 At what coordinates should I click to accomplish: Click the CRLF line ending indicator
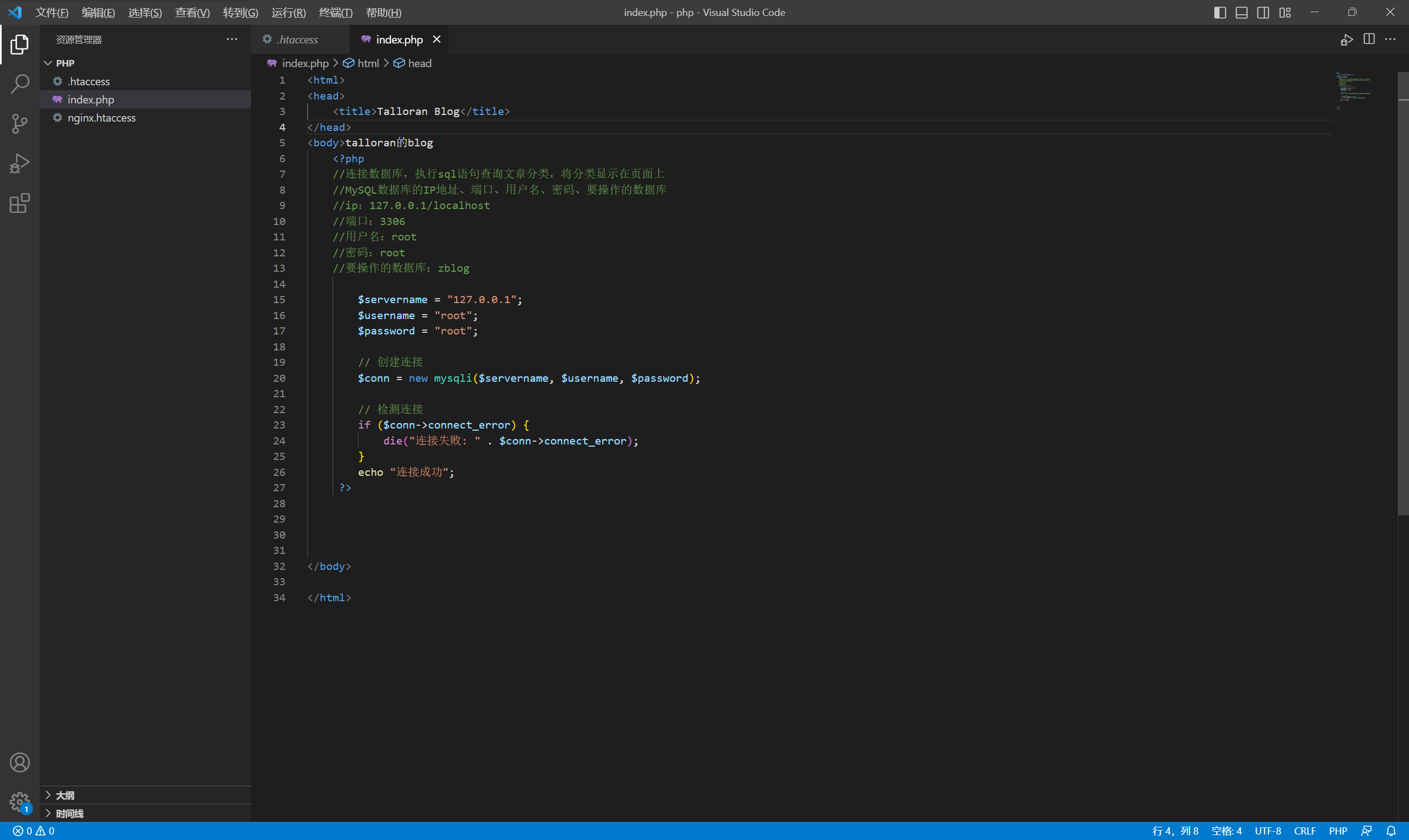1305,831
